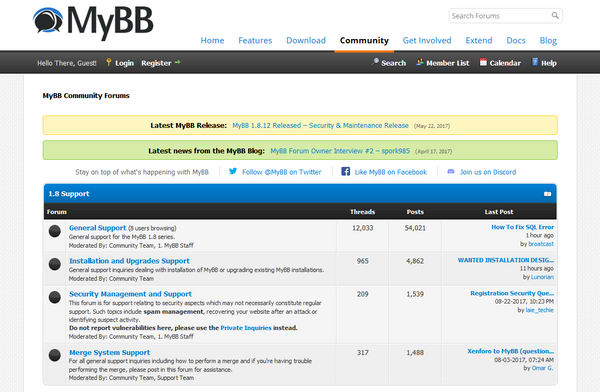The image size is (600, 392).
Task: Click the Facebook logo icon
Action: (x=346, y=171)
